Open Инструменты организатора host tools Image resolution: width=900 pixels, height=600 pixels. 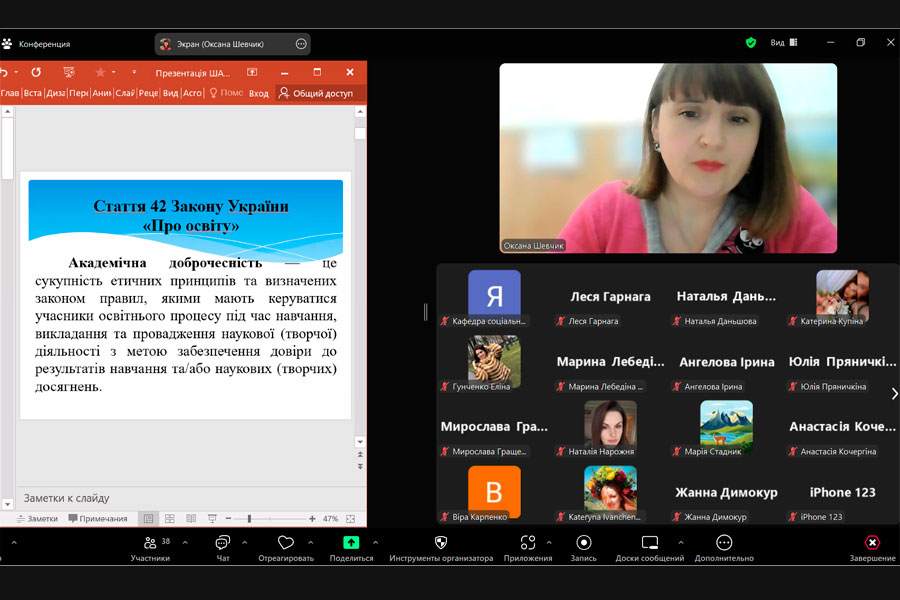[x=441, y=542]
